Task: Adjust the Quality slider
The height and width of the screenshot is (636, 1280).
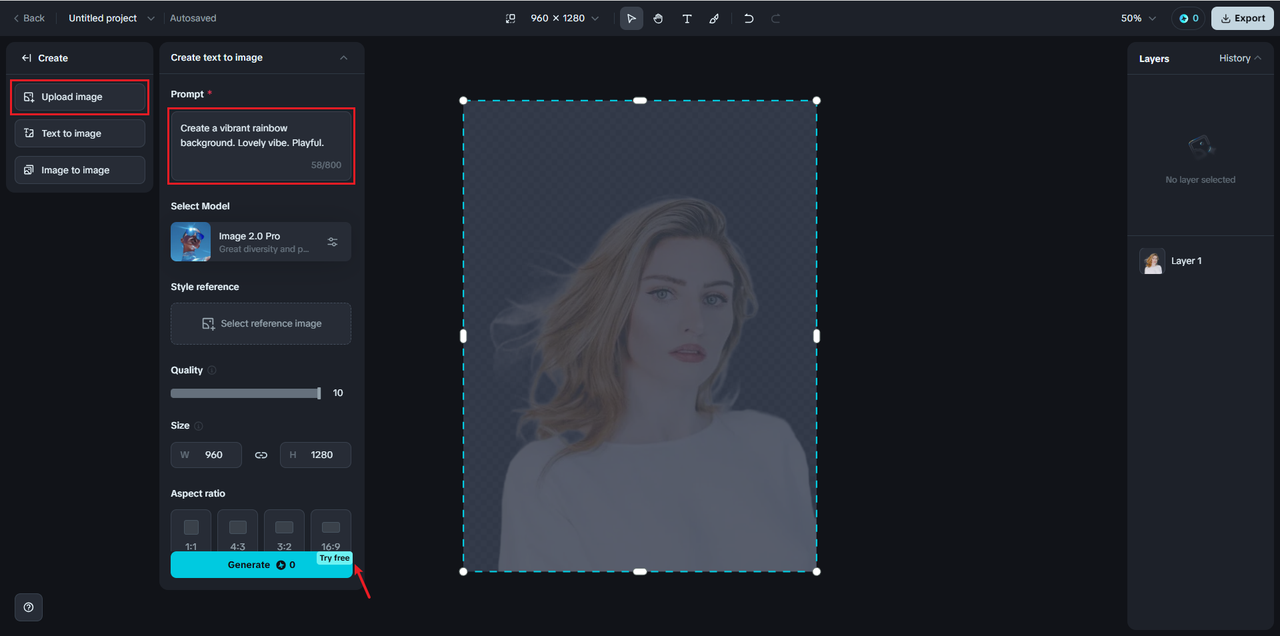Action: 318,393
